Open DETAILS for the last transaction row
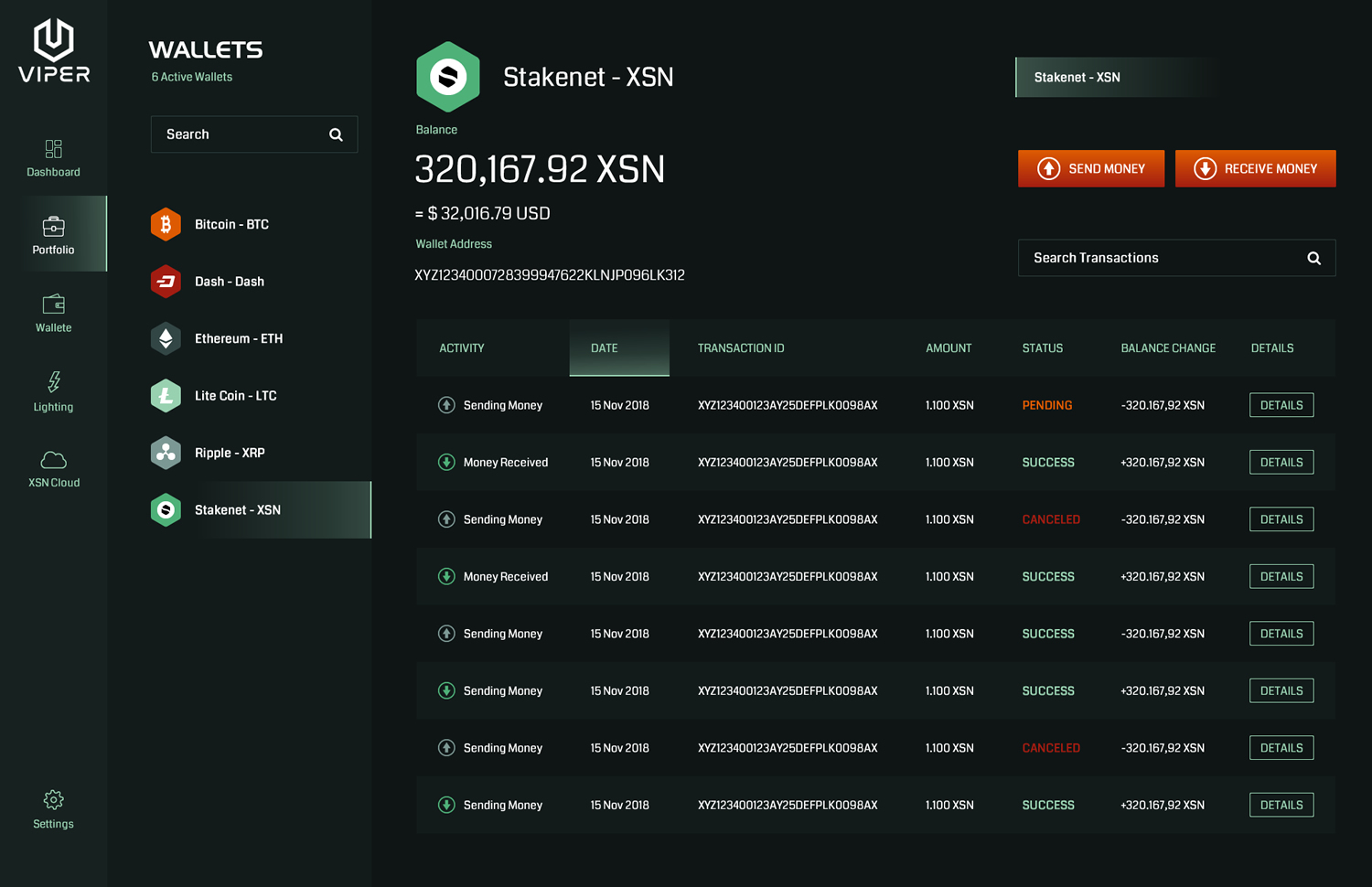 tap(1281, 805)
